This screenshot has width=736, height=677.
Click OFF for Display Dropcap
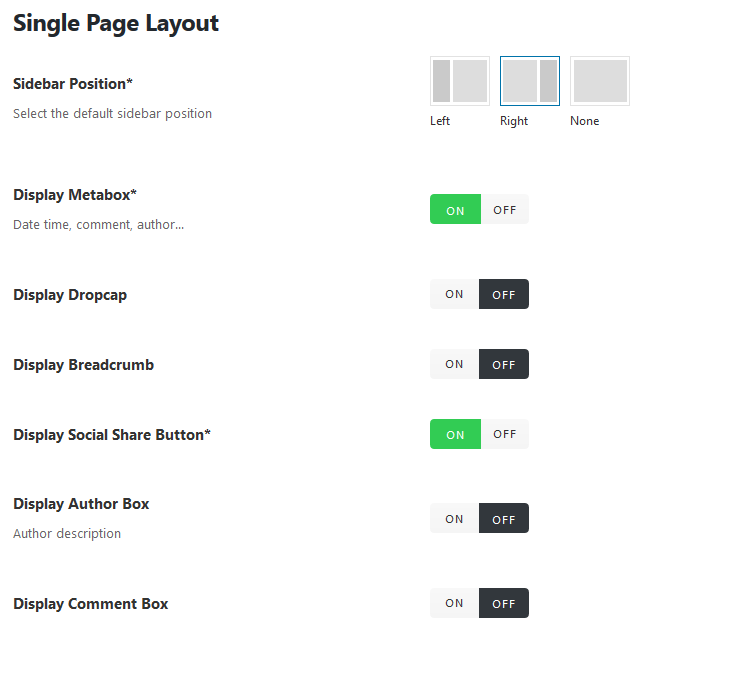click(504, 295)
